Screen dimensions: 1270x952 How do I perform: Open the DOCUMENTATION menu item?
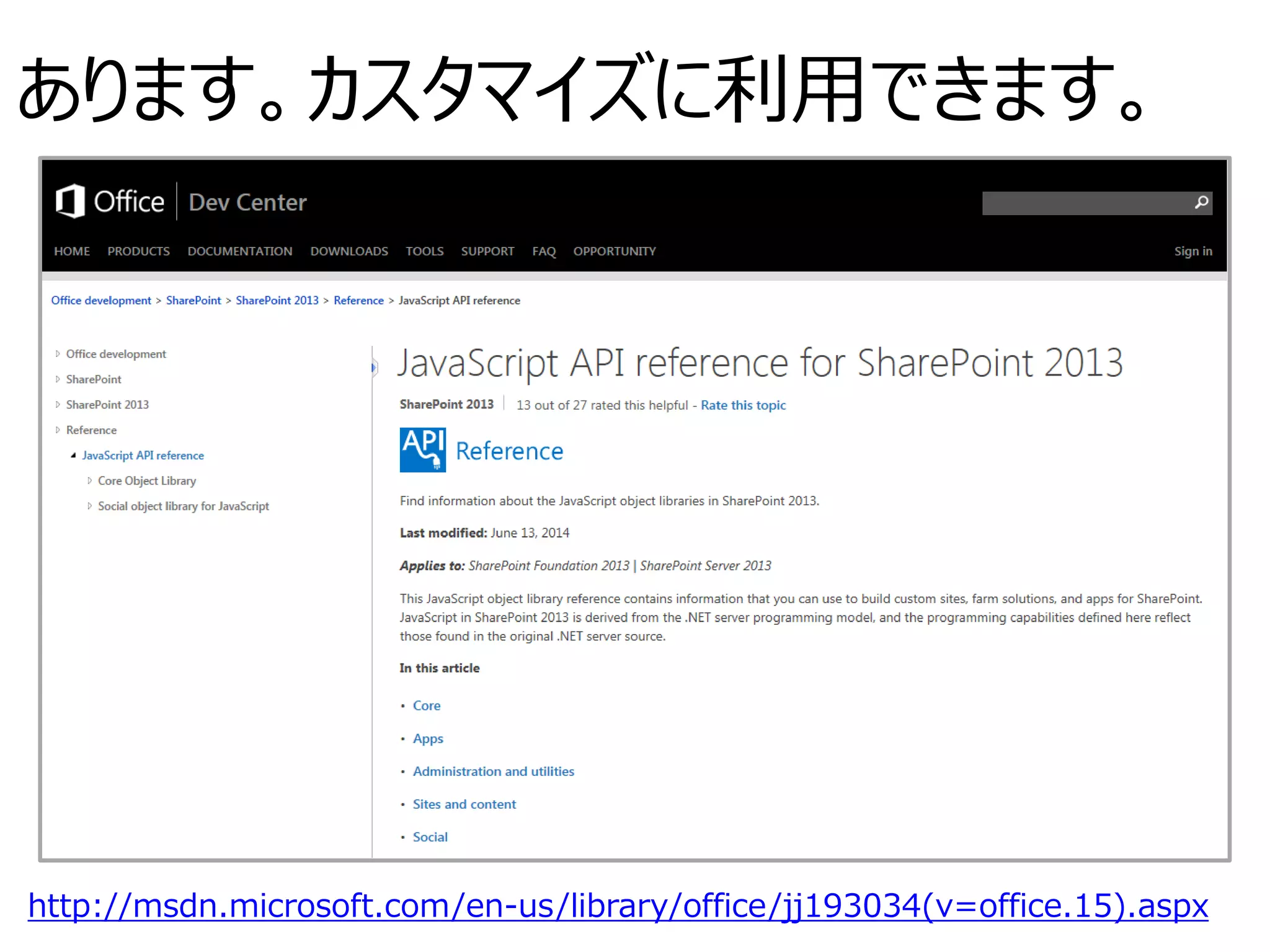click(240, 251)
